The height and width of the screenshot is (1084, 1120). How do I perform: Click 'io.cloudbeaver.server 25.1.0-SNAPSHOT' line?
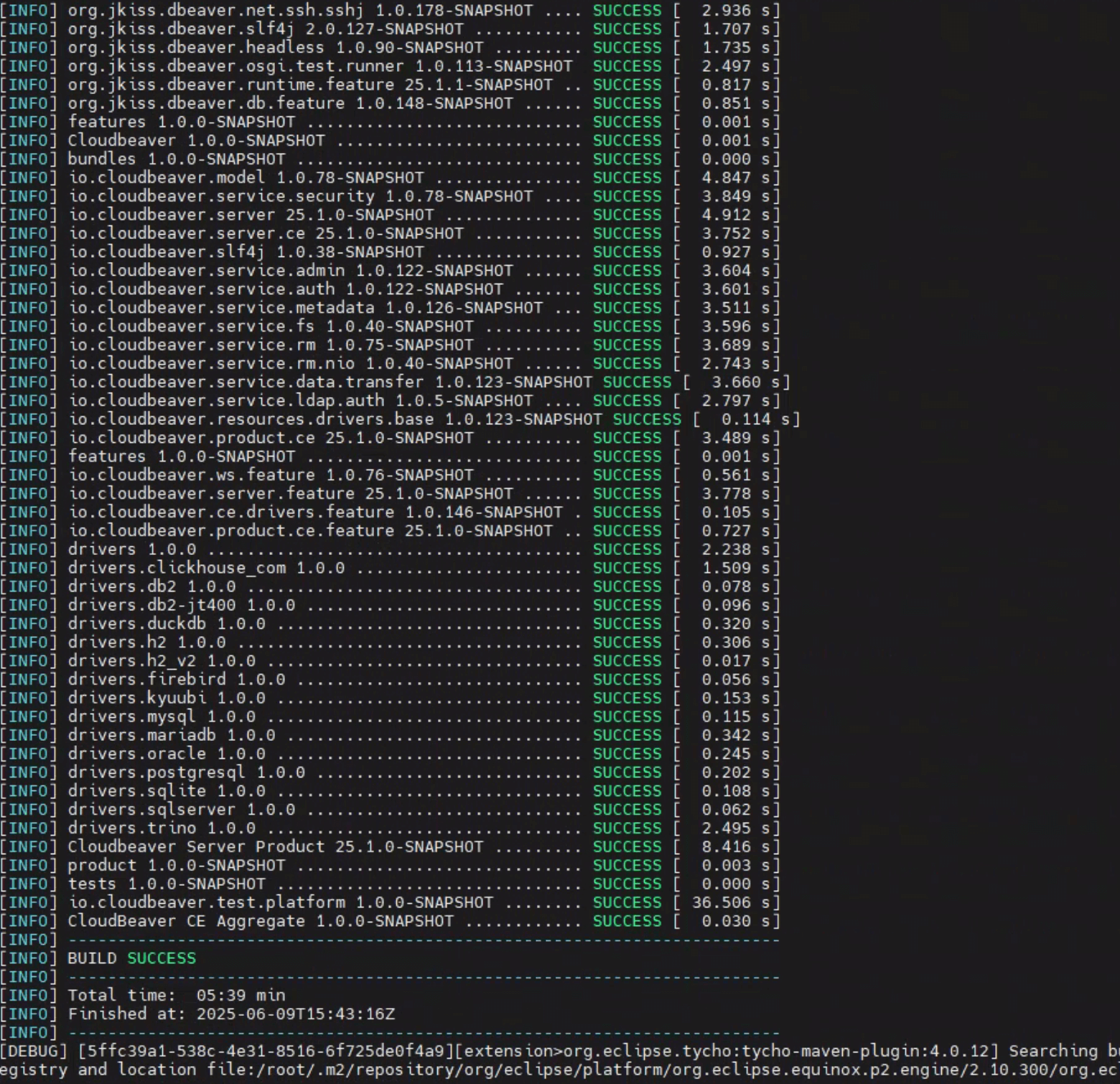(390, 215)
